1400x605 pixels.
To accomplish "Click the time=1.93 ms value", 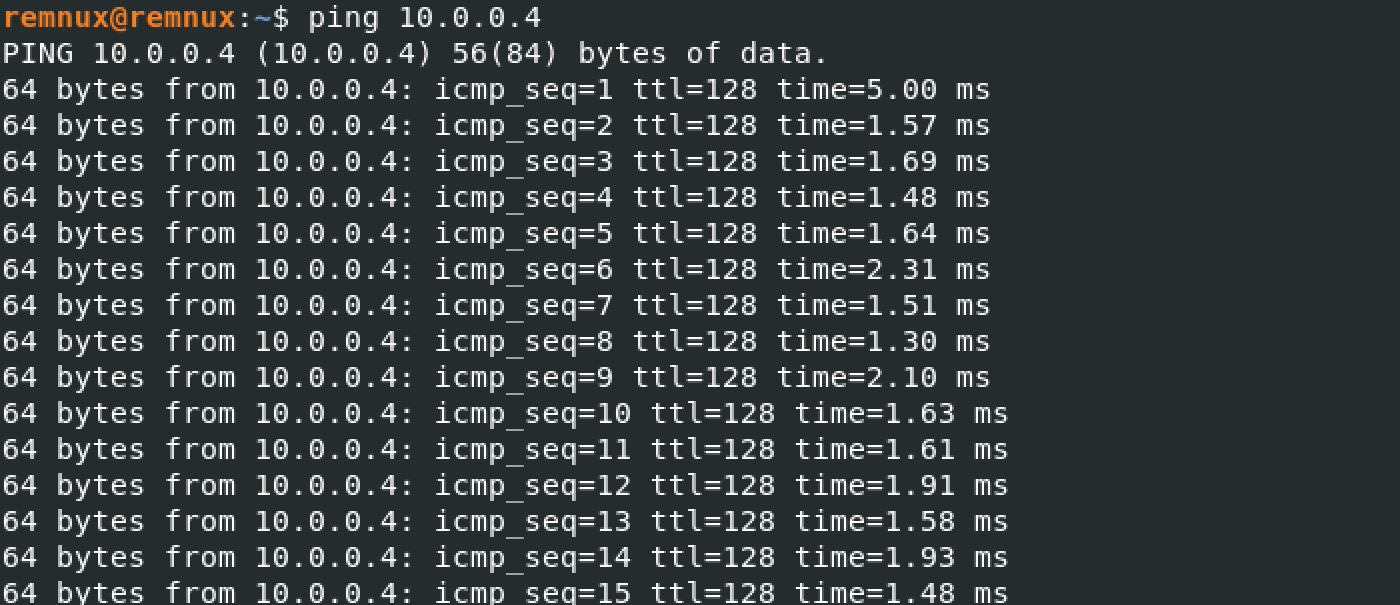I will tap(901, 558).
